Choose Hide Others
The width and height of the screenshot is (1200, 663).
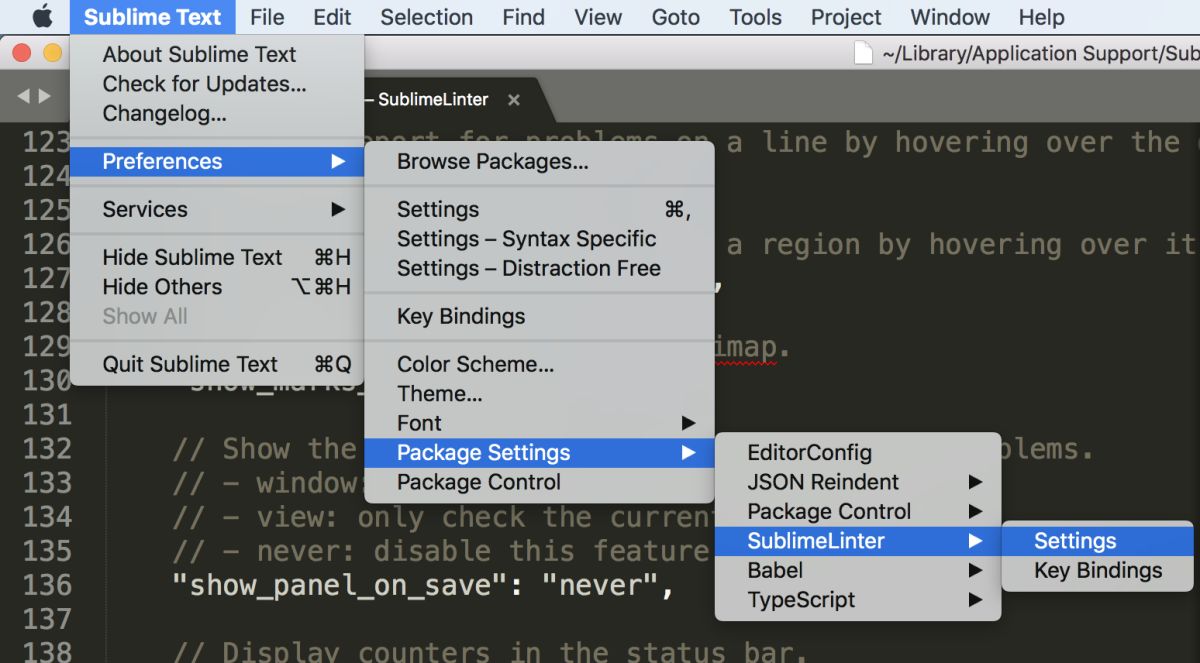[217, 286]
